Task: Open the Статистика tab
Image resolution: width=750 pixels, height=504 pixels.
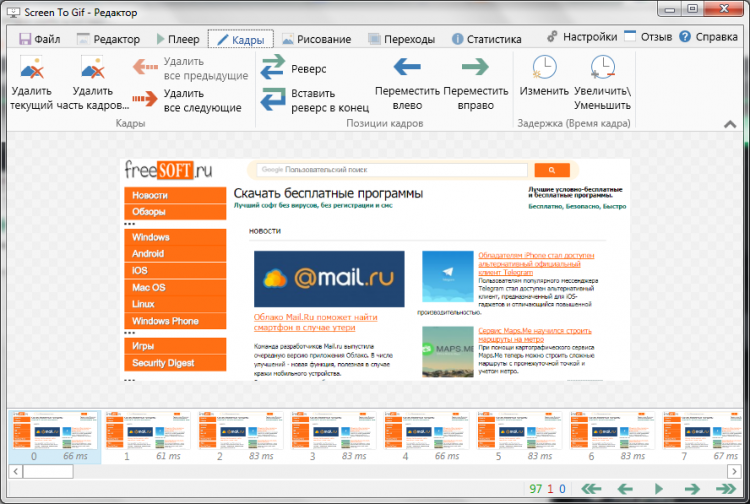Action: 486,39
